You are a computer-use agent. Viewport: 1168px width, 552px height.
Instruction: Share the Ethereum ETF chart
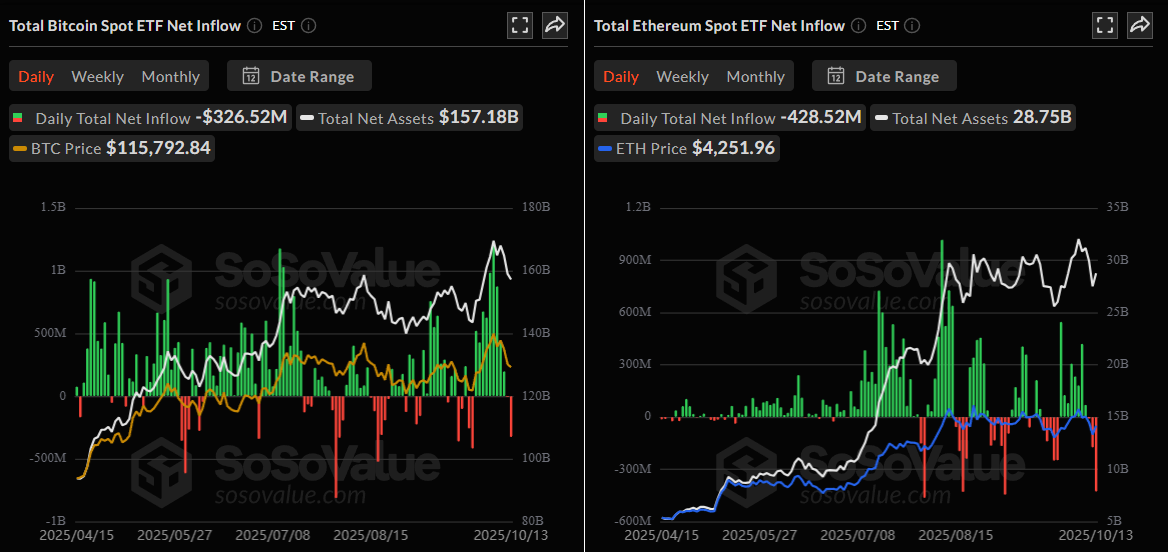pos(1140,26)
